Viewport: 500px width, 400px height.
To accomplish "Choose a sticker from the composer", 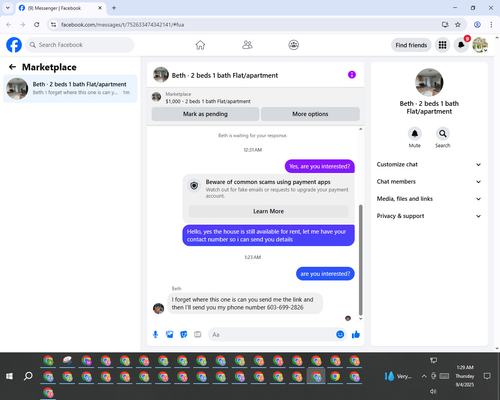I will pos(184,334).
